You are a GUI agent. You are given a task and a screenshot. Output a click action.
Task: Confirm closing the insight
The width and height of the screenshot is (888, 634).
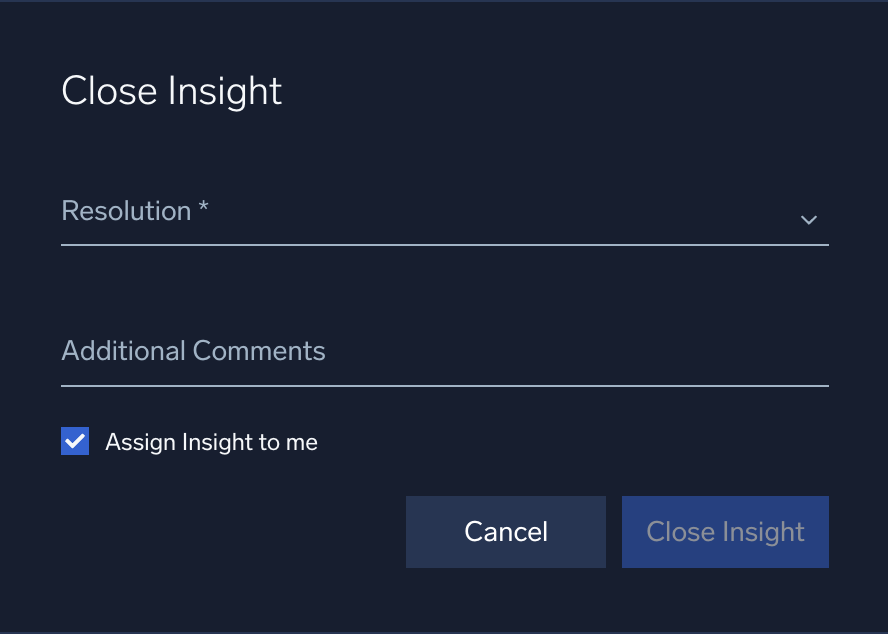(725, 531)
